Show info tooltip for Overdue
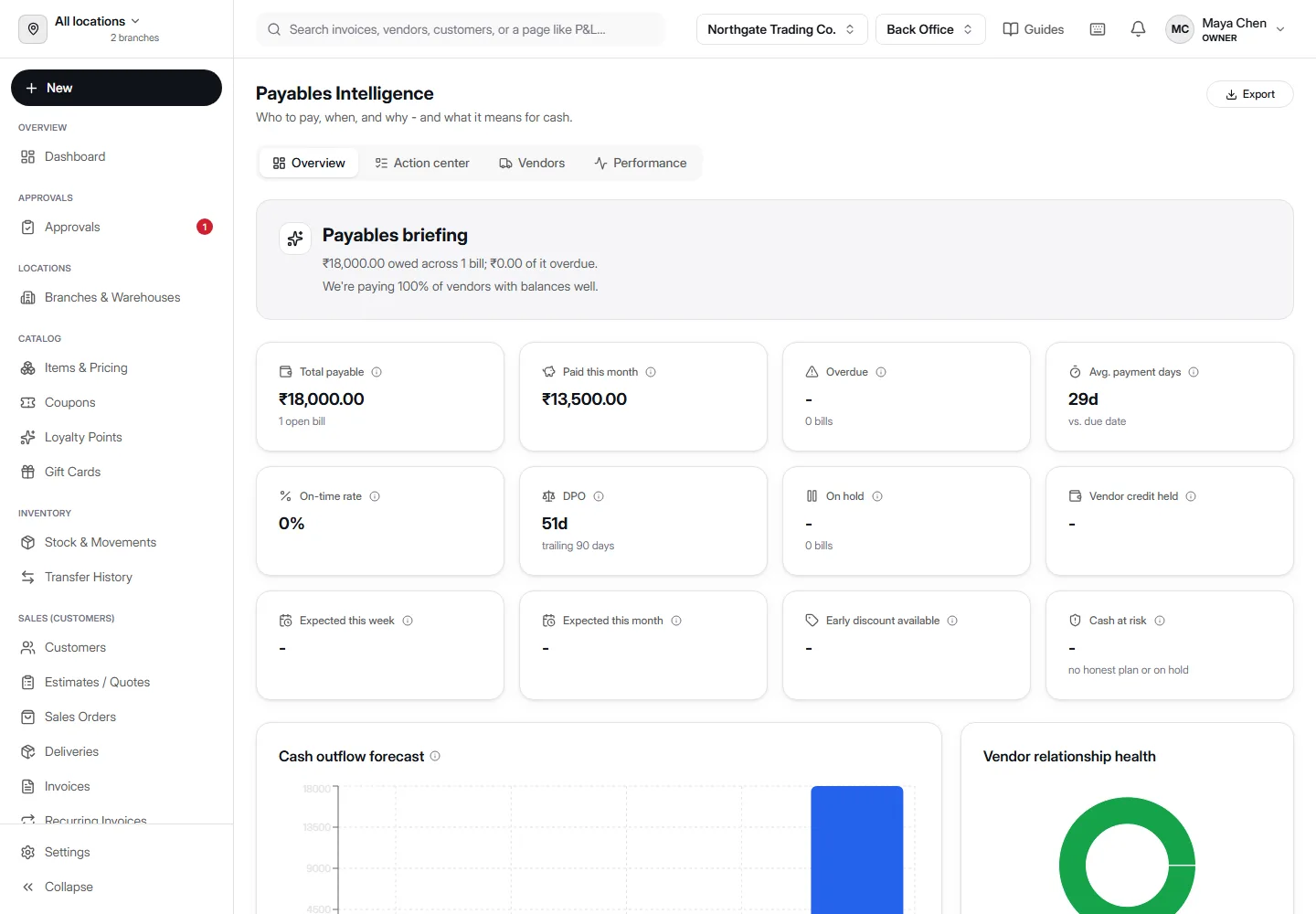This screenshot has height=914, width=1316. tap(881, 372)
